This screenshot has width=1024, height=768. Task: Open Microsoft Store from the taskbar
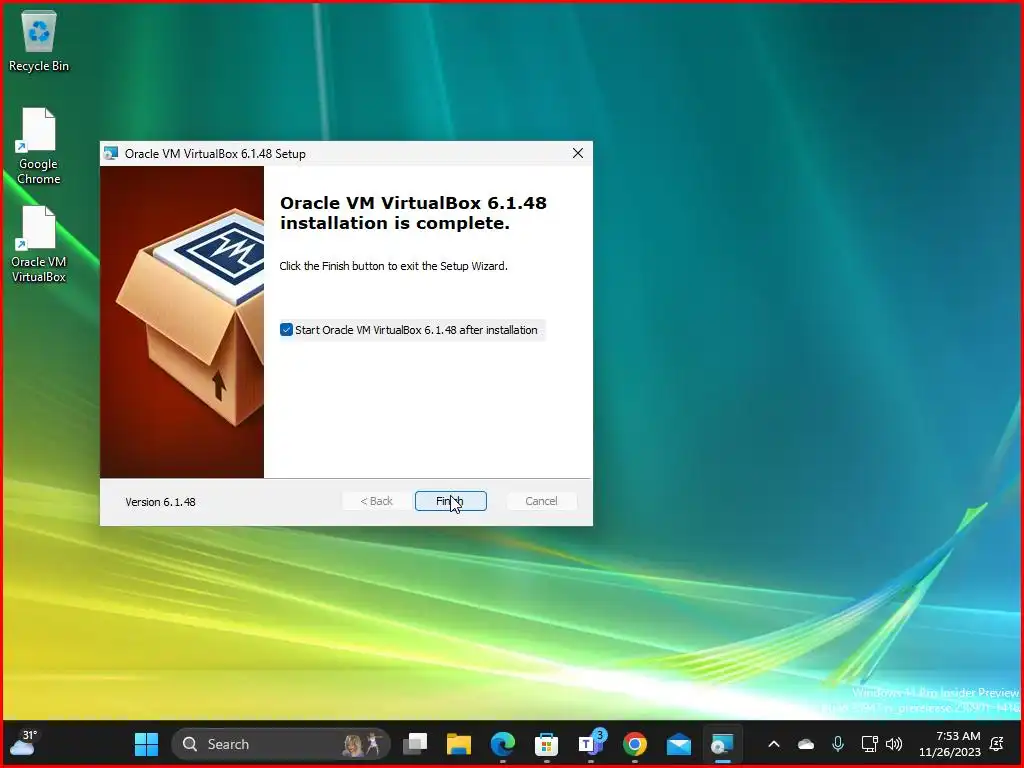pyautogui.click(x=547, y=744)
